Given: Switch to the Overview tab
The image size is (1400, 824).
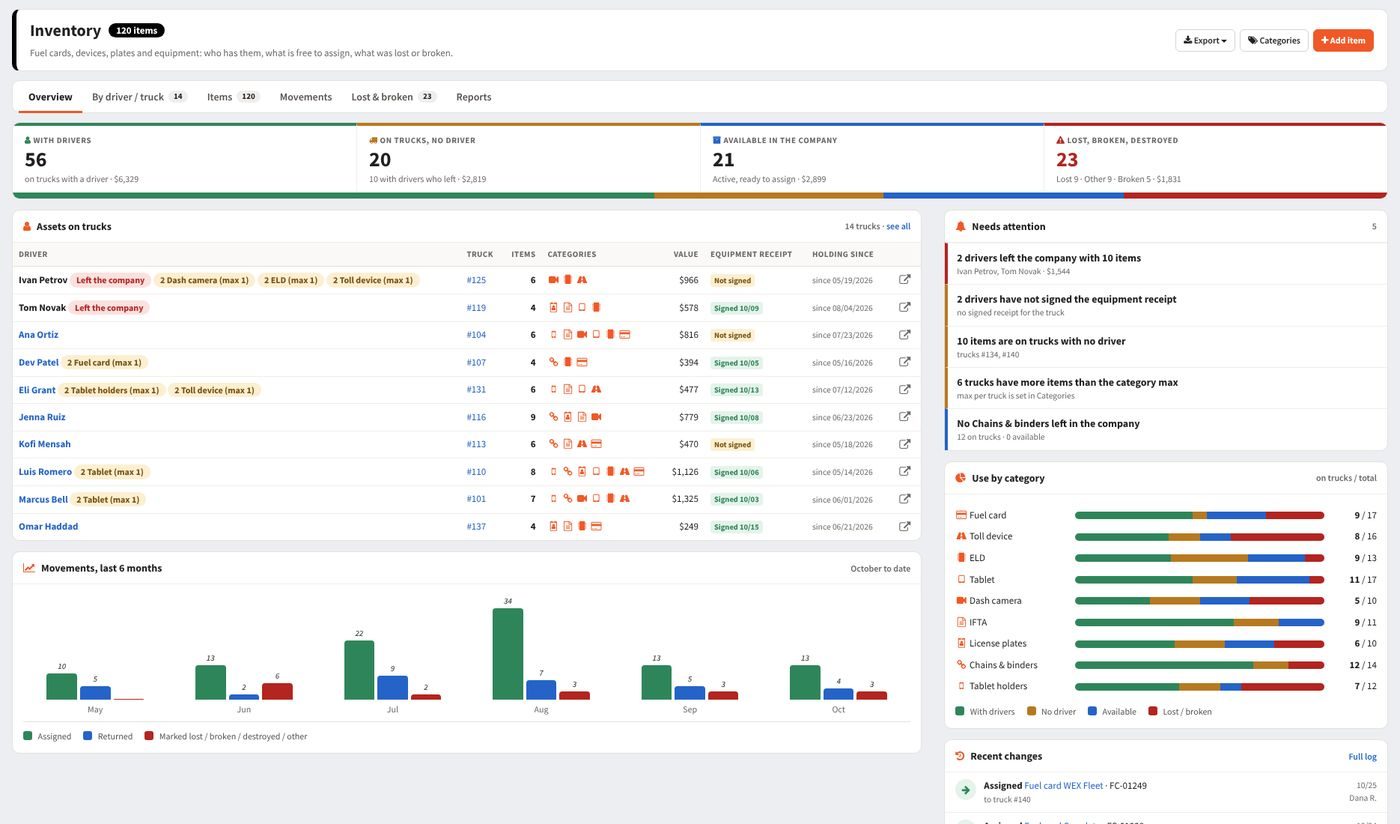Looking at the screenshot, I should pyautogui.click(x=50, y=97).
